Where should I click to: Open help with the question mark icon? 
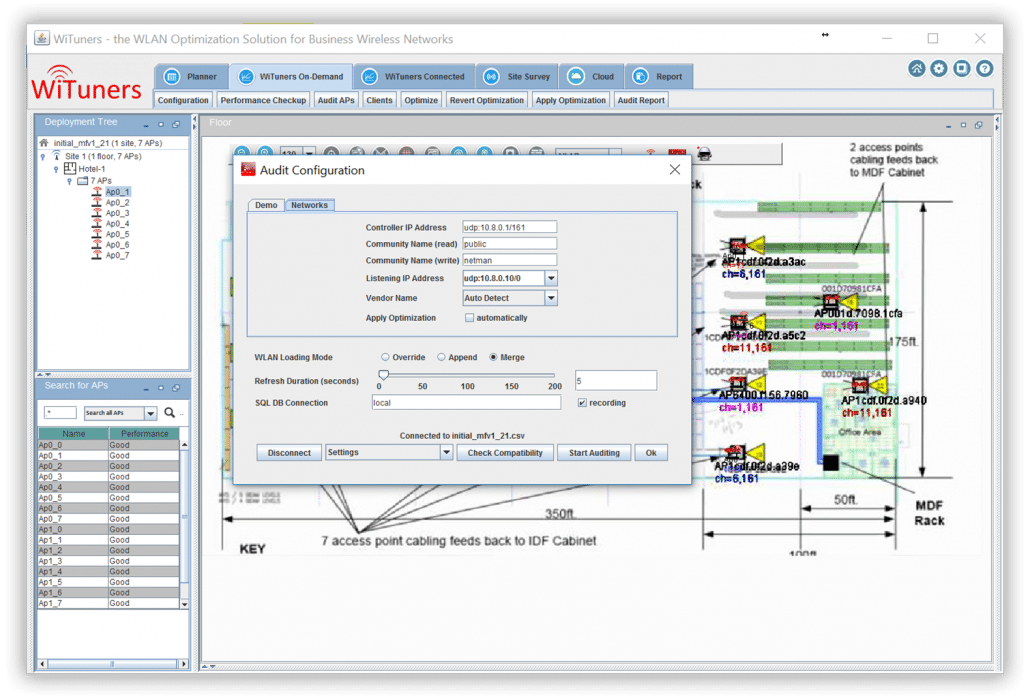point(984,68)
